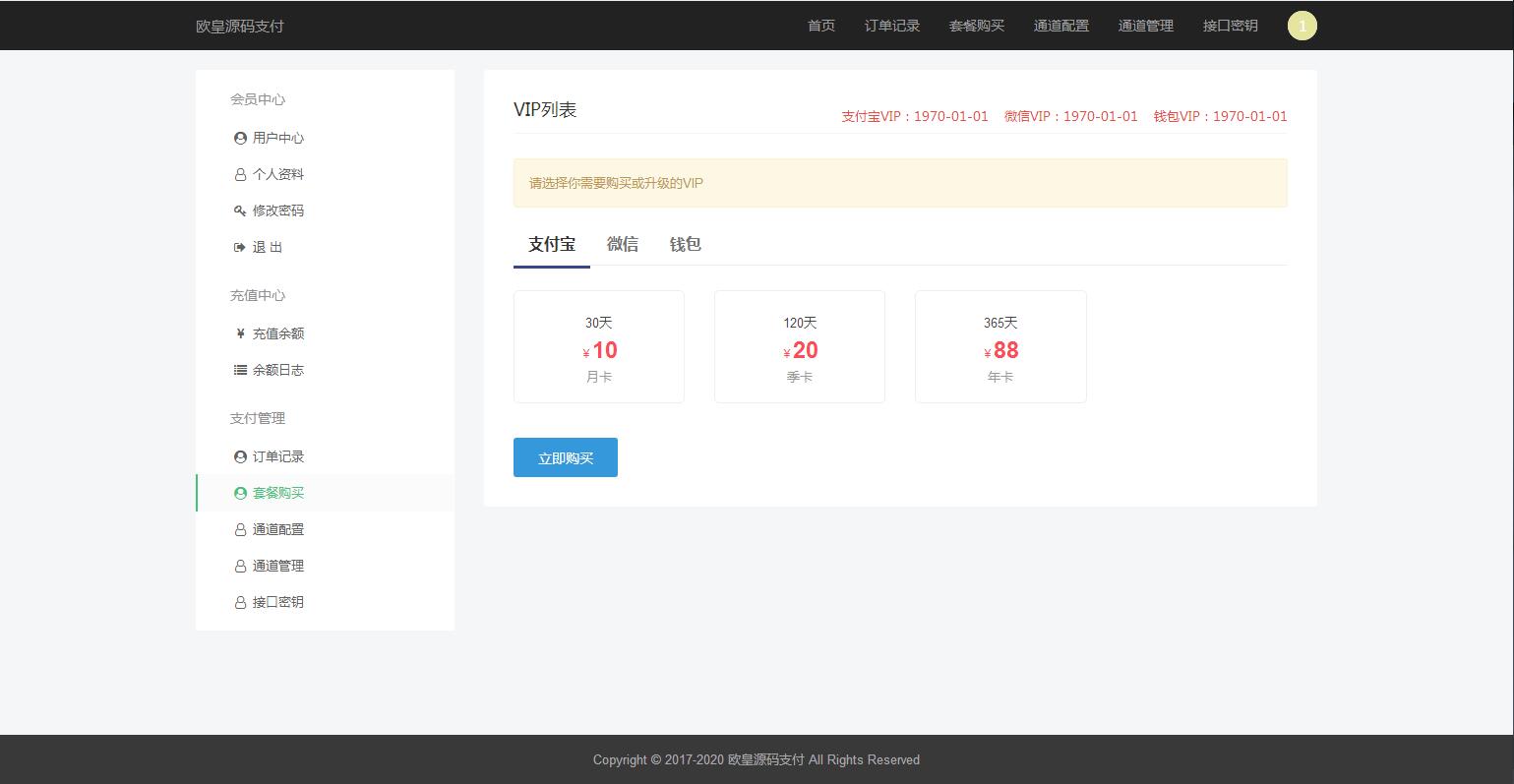
Task: Click the logout arrow icon beside 退出
Action: (240, 248)
